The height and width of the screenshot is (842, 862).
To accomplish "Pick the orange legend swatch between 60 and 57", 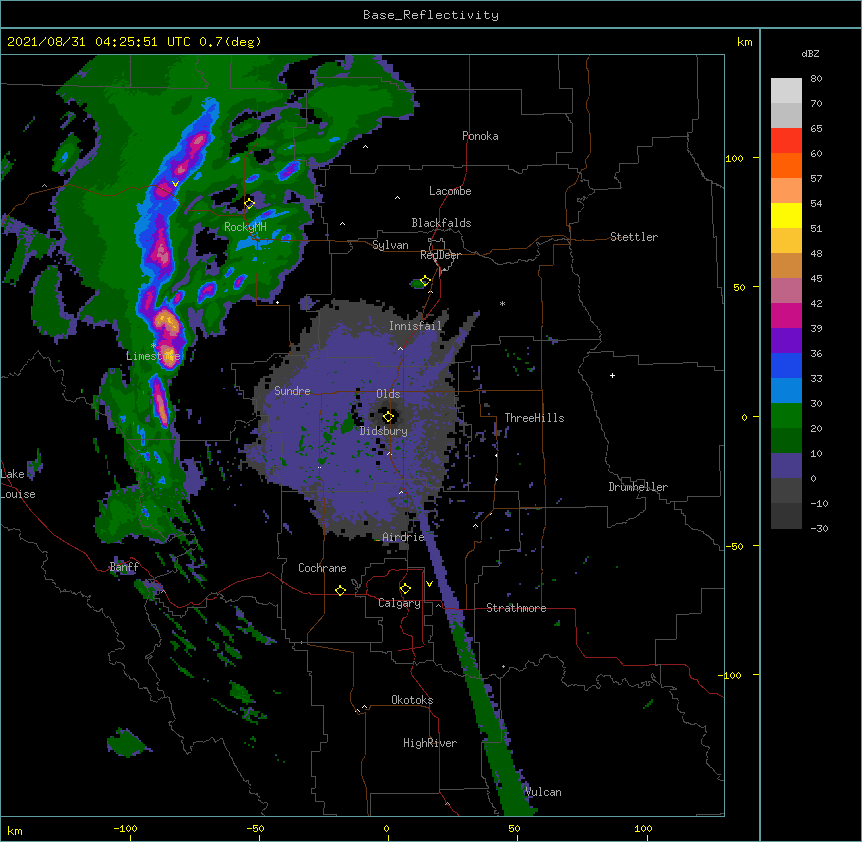I will click(786, 165).
